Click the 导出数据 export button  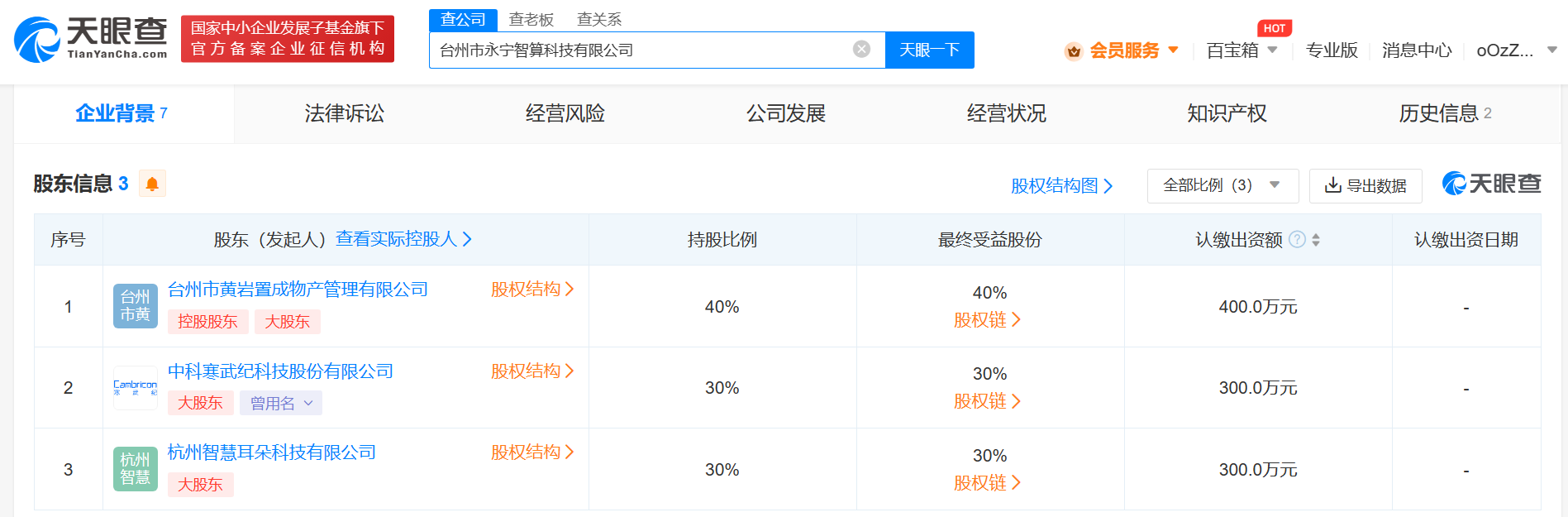[x=1365, y=185]
